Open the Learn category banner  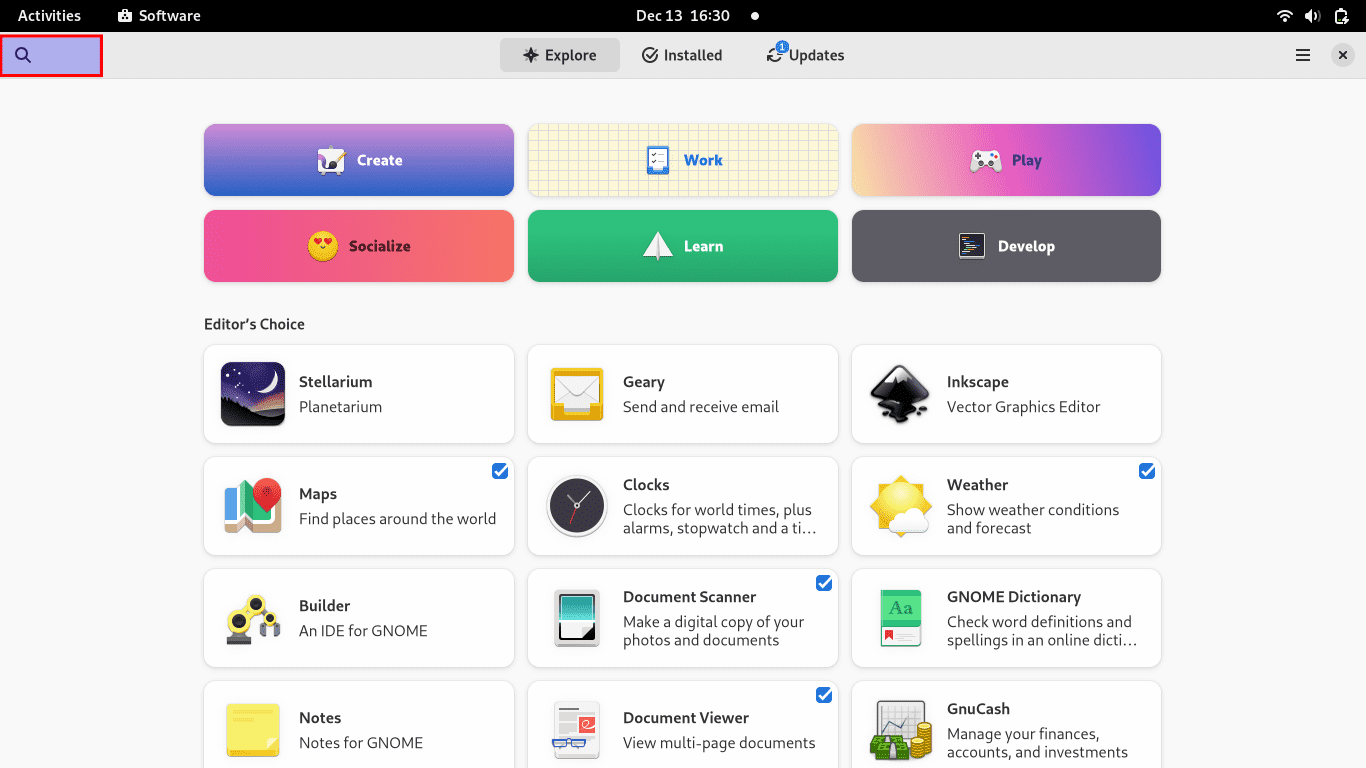click(683, 246)
